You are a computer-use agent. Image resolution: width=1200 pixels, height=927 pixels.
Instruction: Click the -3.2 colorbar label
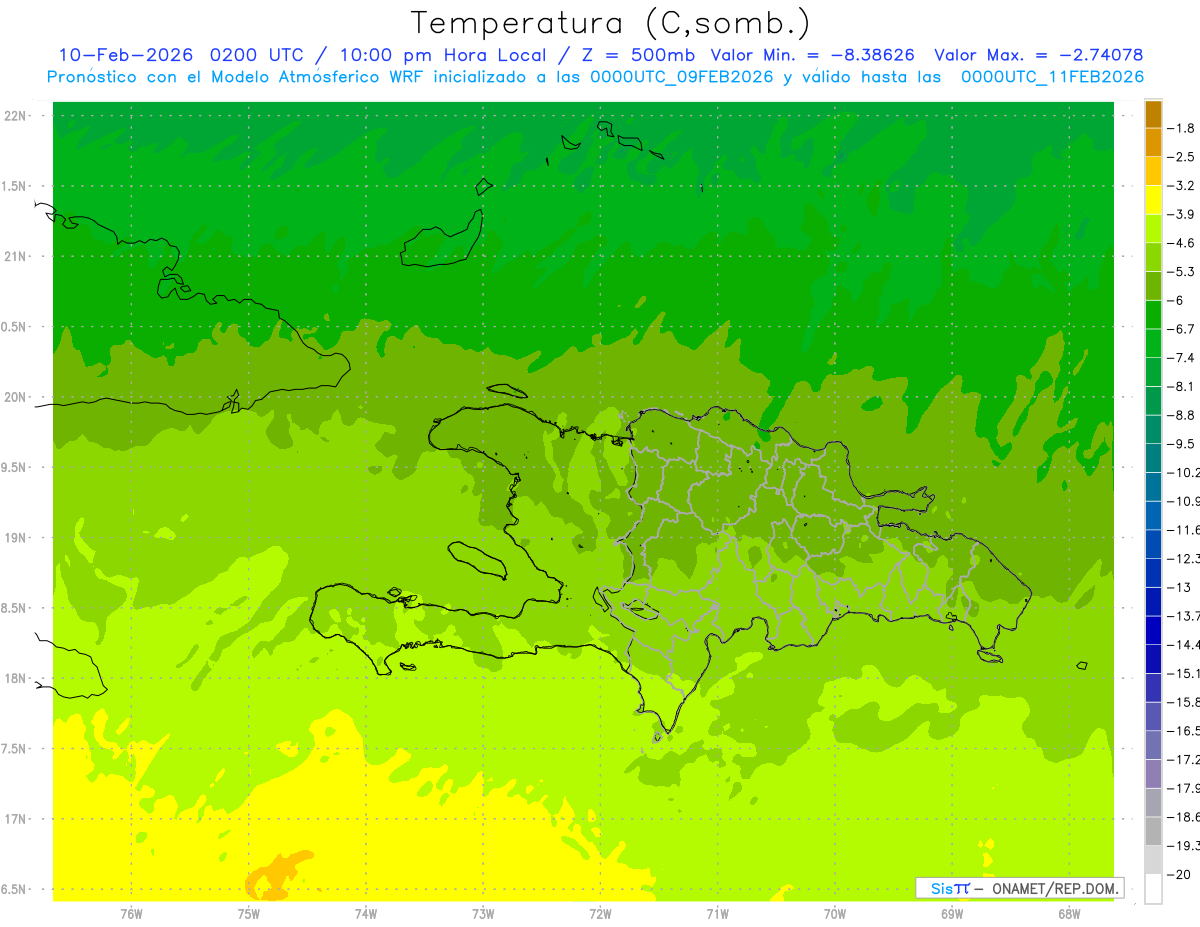pos(1182,186)
